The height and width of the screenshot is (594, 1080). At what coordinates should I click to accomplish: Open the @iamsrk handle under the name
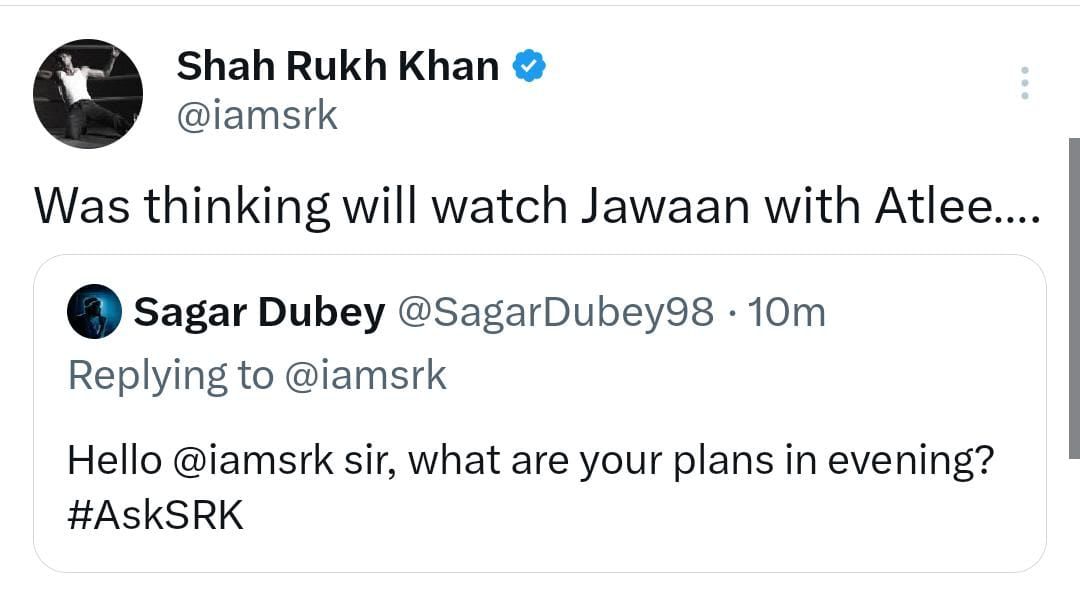257,116
